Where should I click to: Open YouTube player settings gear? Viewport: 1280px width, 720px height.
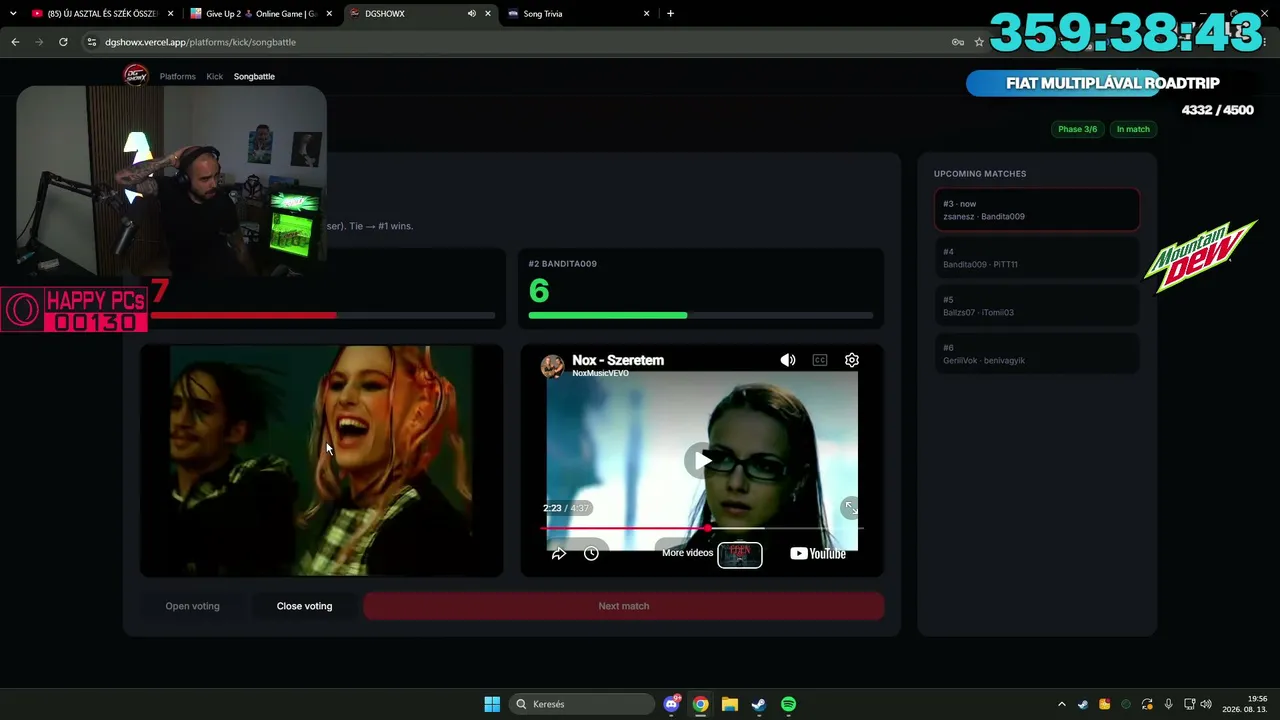(852, 360)
